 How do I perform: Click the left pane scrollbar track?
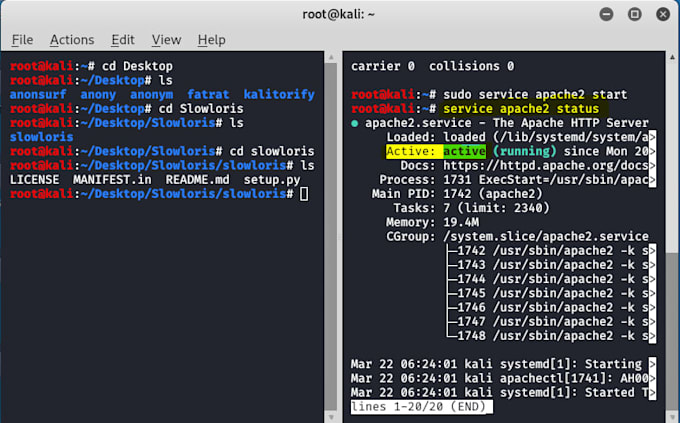click(x=331, y=236)
